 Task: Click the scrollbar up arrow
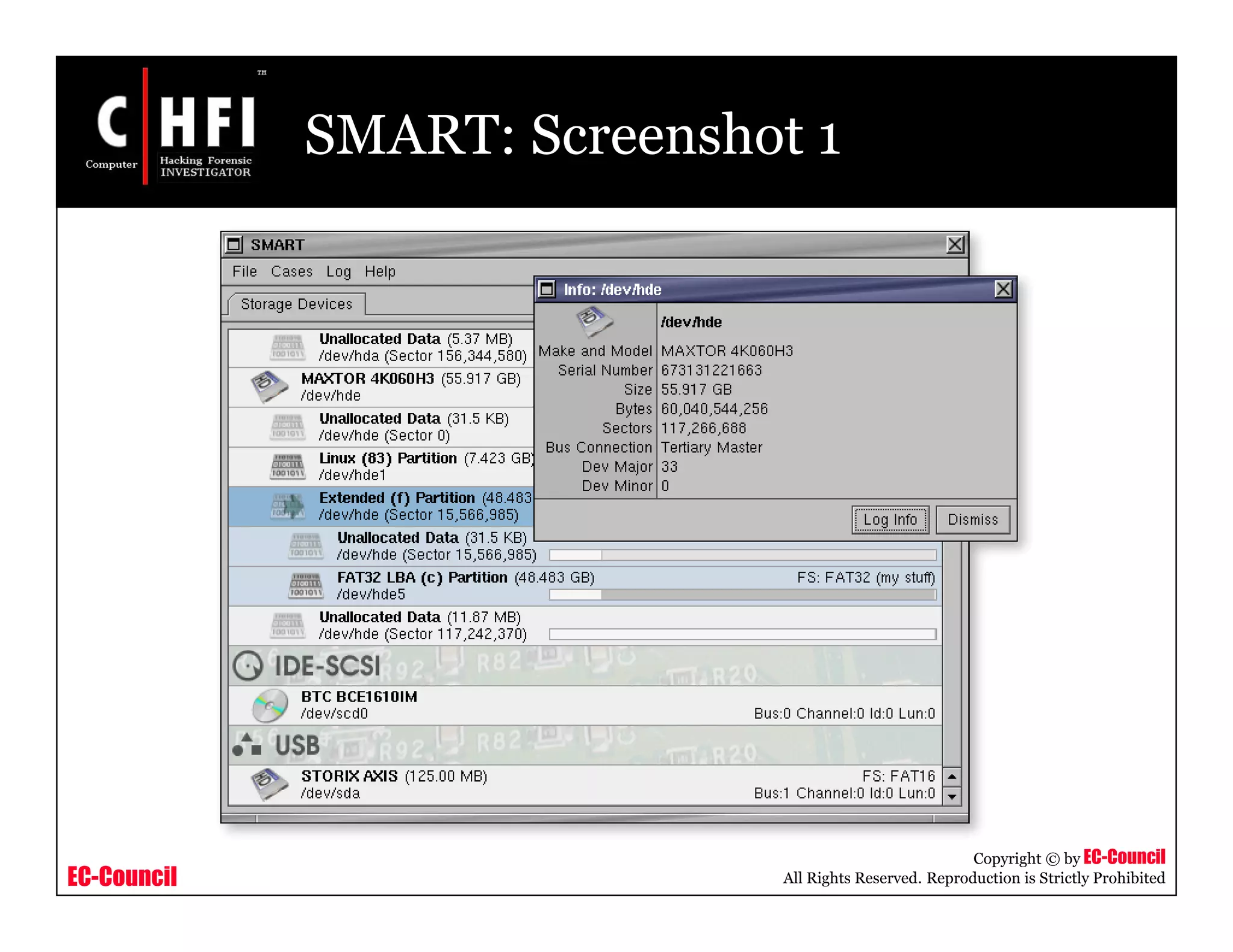point(952,776)
